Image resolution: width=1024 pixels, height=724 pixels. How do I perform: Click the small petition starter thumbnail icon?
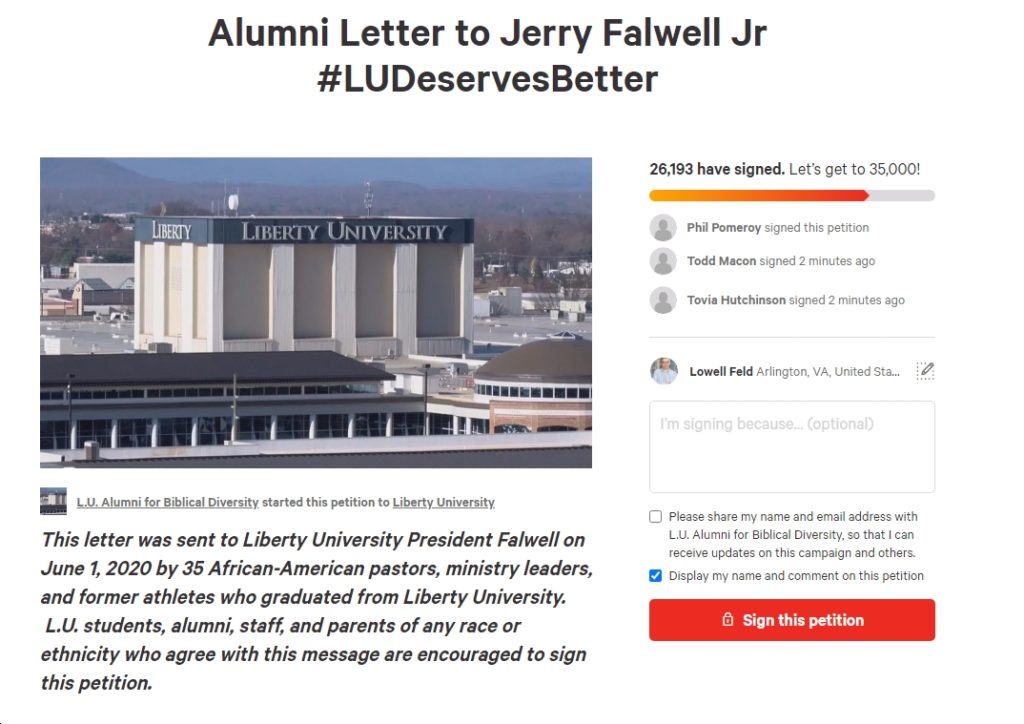(x=53, y=501)
